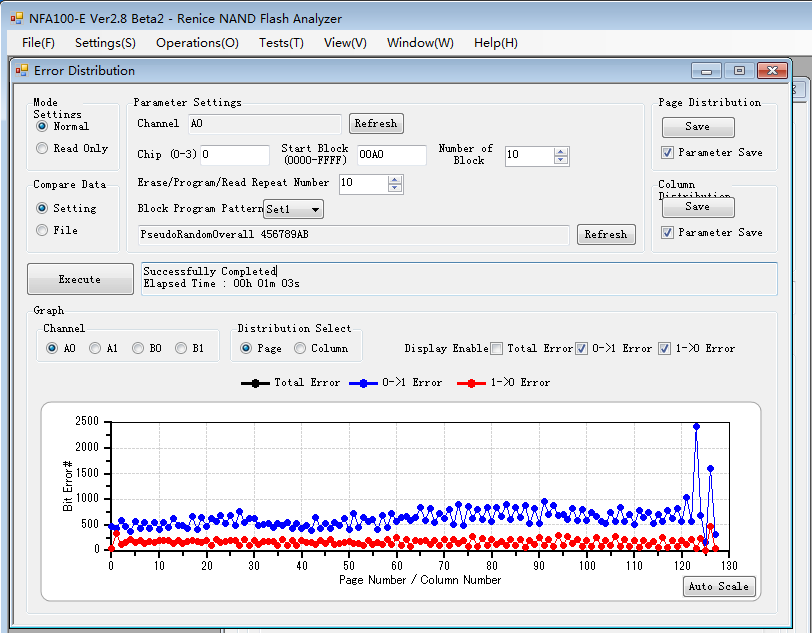
Task: Click the black Total Error legend marker
Action: (255, 383)
